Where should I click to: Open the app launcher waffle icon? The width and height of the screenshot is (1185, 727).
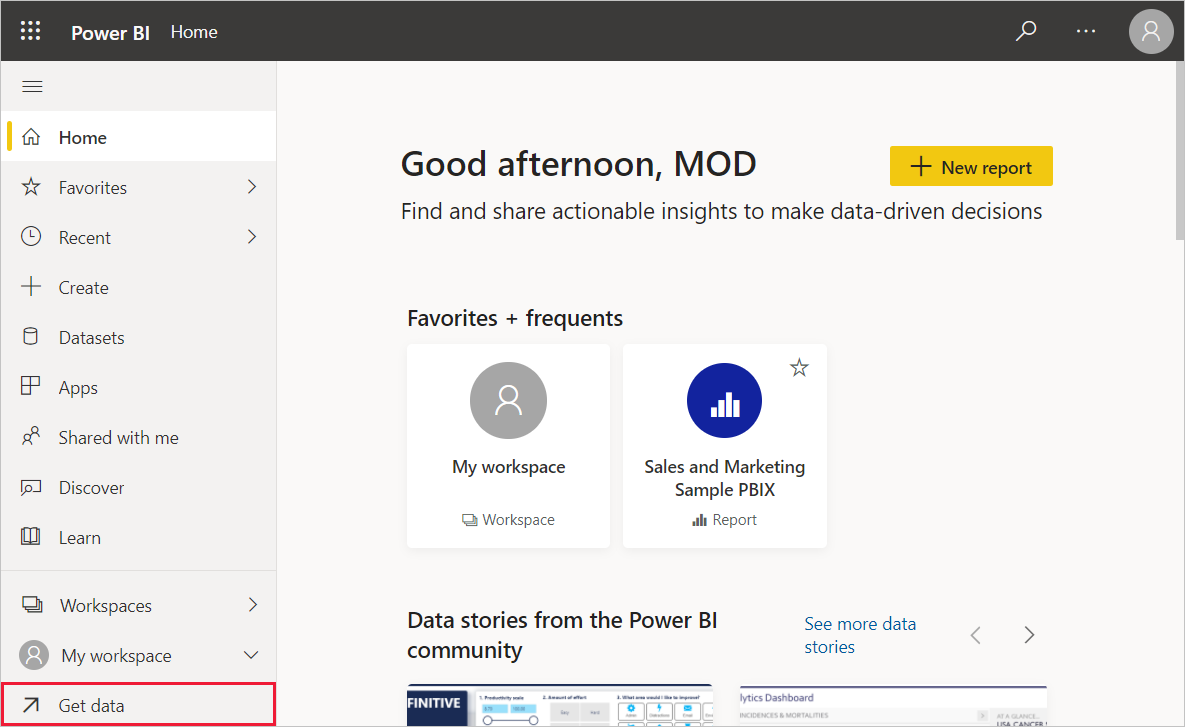tap(31, 31)
